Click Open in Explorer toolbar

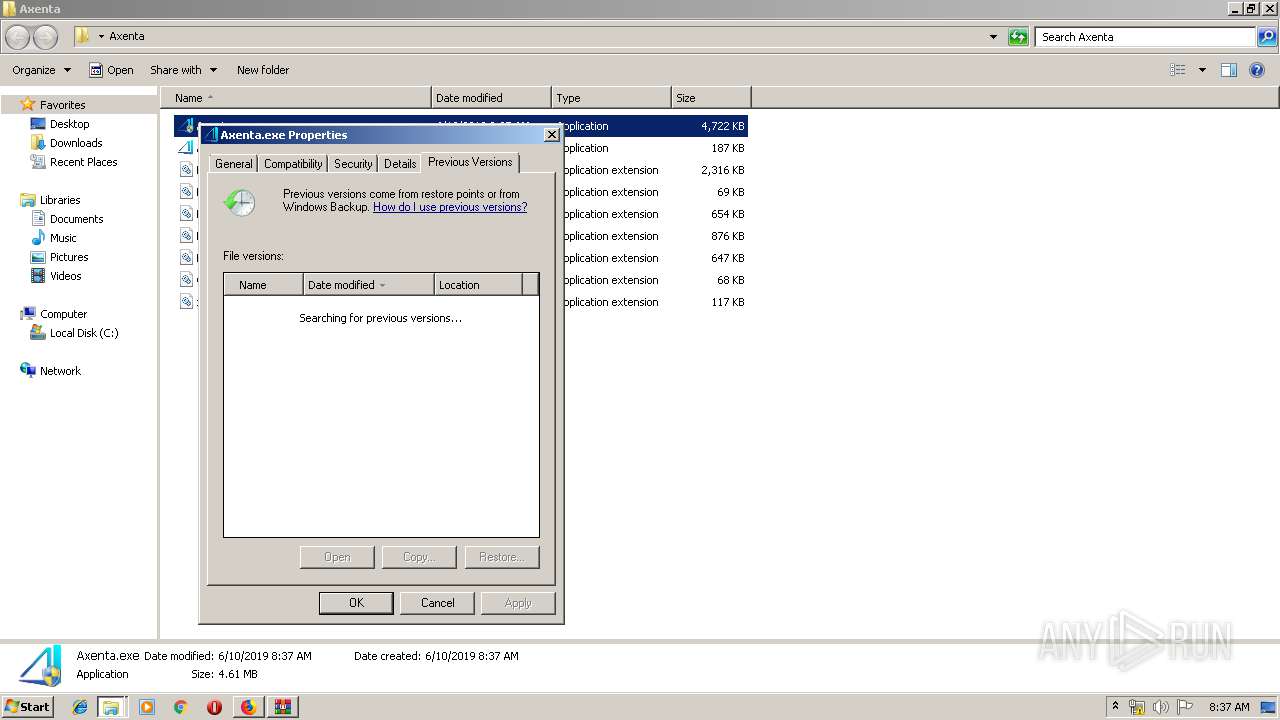tap(111, 70)
